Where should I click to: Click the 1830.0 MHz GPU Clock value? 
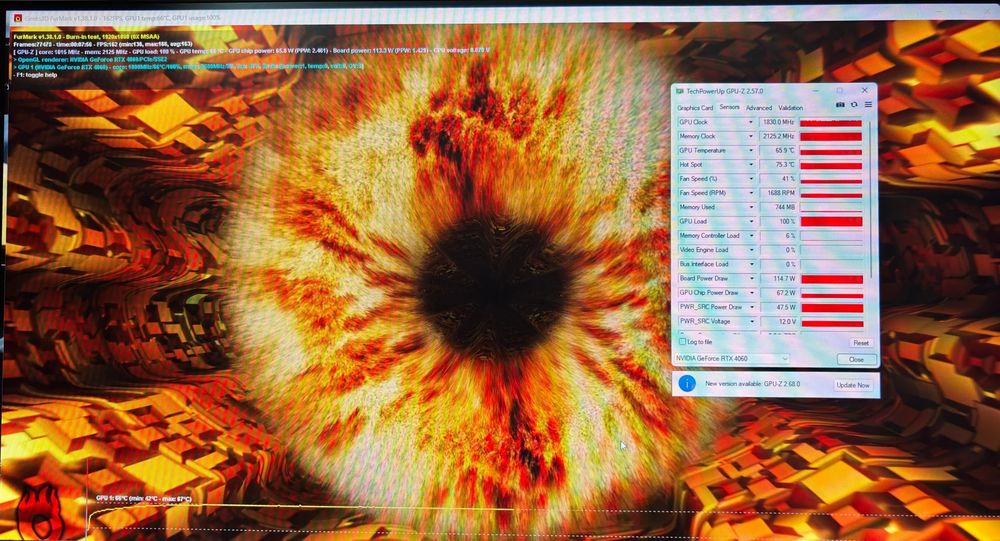tap(777, 122)
